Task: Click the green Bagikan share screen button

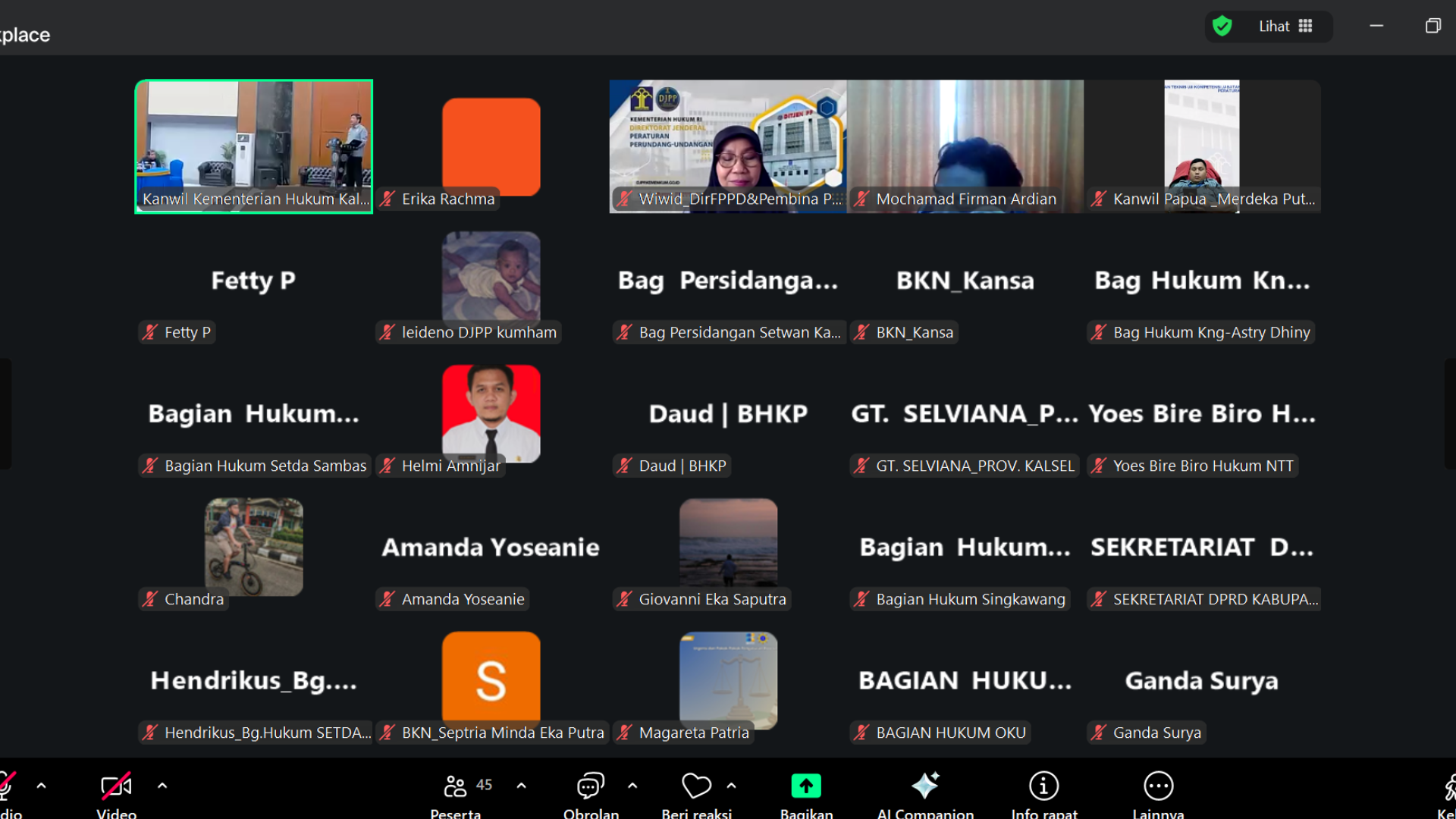Action: click(806, 786)
